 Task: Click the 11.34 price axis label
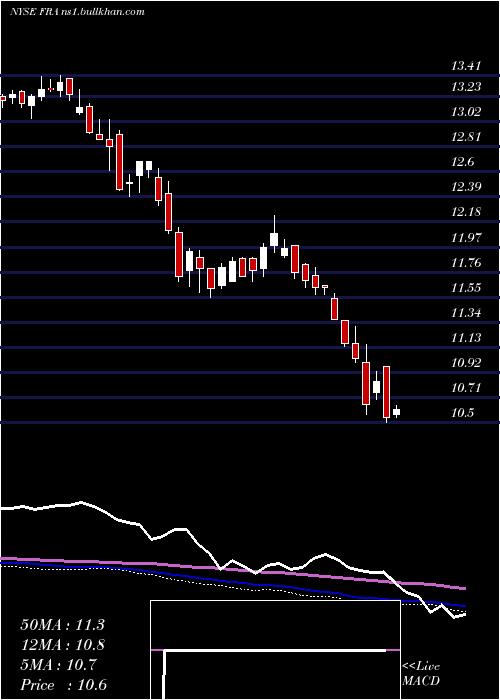click(466, 312)
